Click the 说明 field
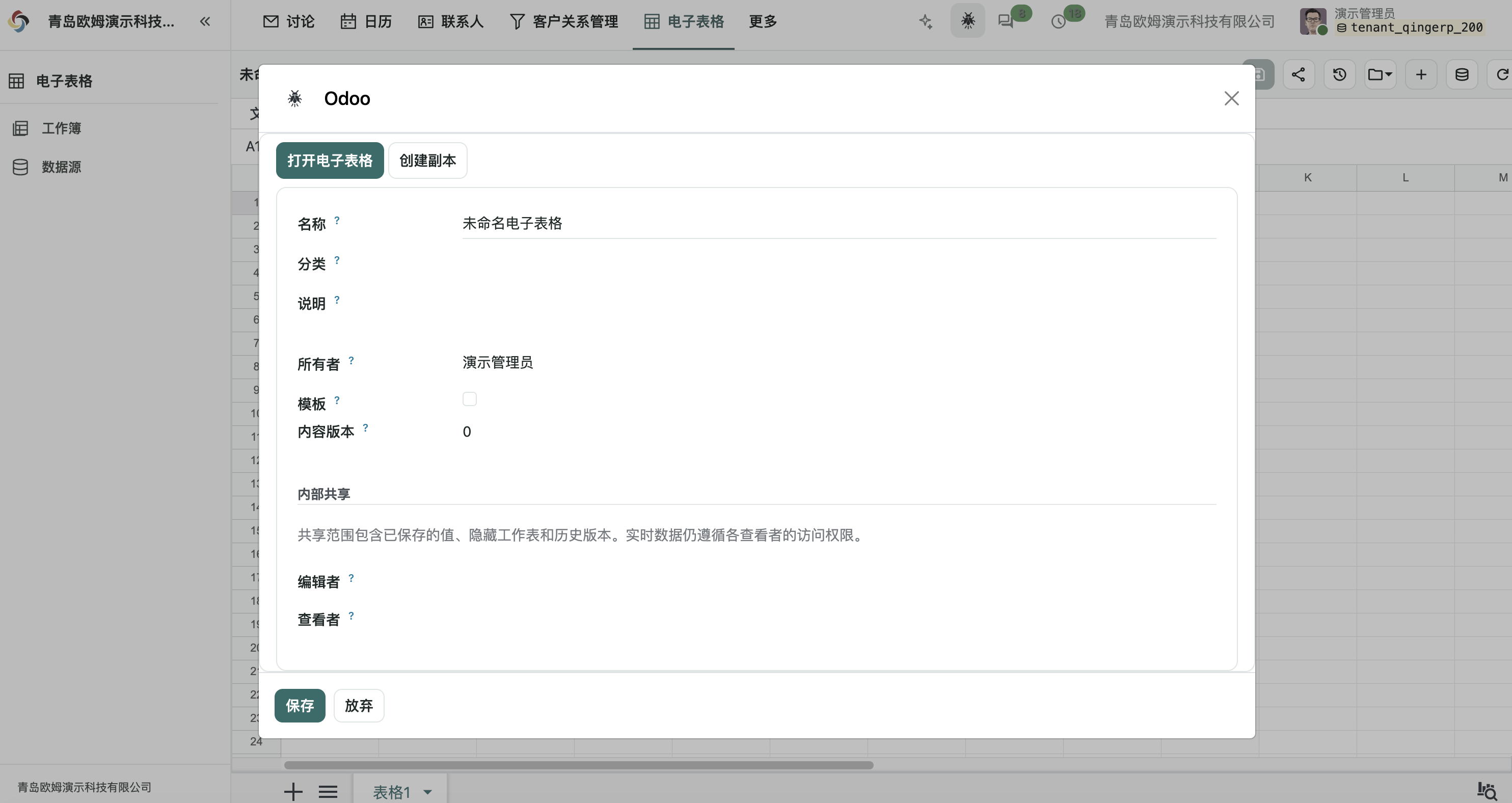The height and width of the screenshot is (803, 1512). (x=839, y=304)
